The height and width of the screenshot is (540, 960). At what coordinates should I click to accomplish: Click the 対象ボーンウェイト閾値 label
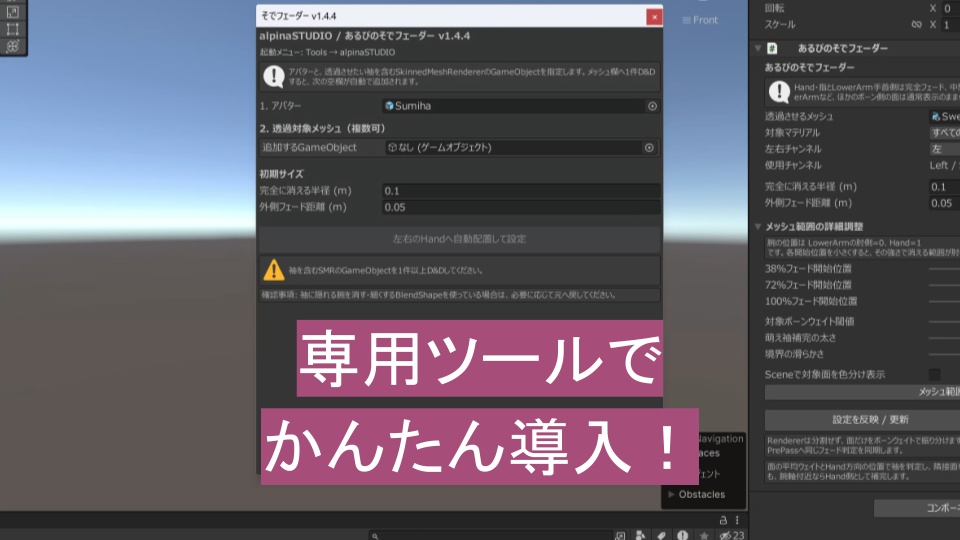[809, 321]
